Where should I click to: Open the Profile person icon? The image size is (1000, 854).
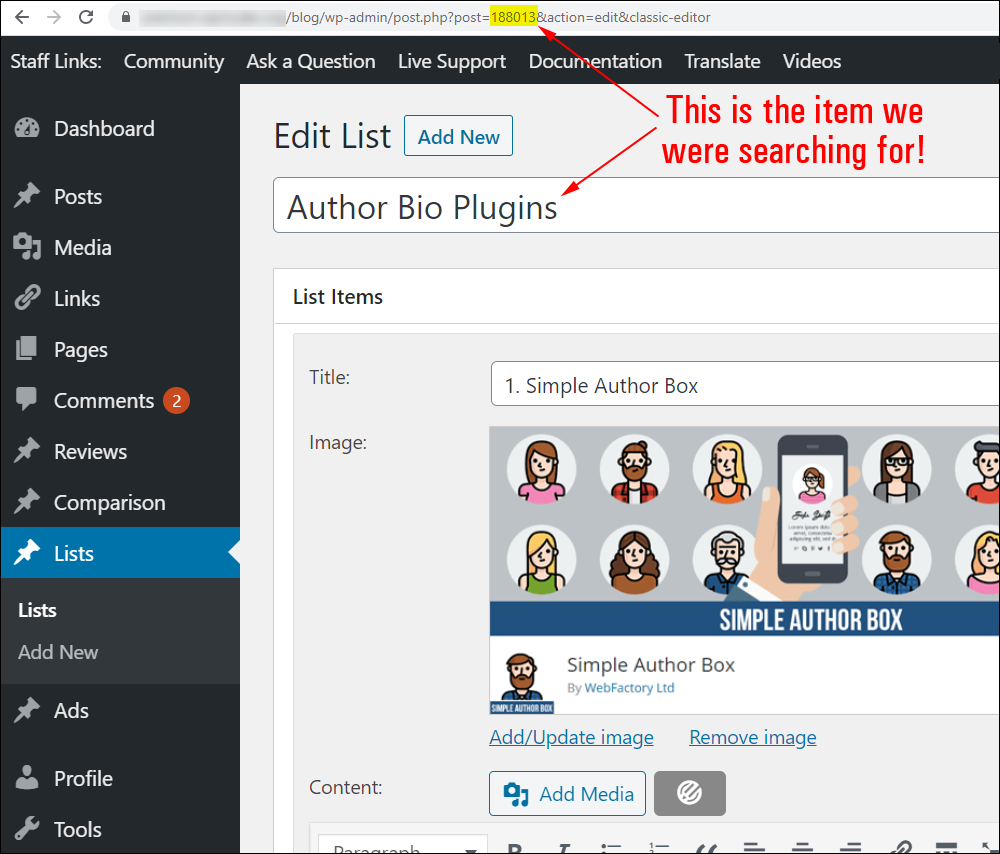click(x=27, y=777)
